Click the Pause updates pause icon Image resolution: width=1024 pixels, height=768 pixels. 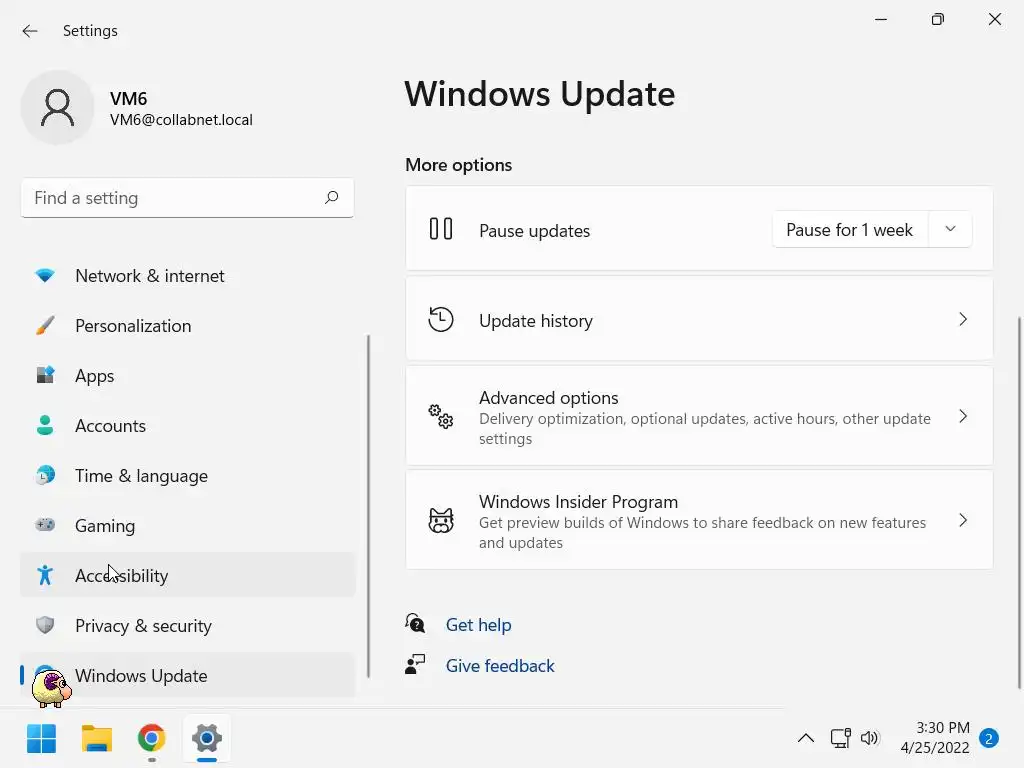[x=441, y=229]
